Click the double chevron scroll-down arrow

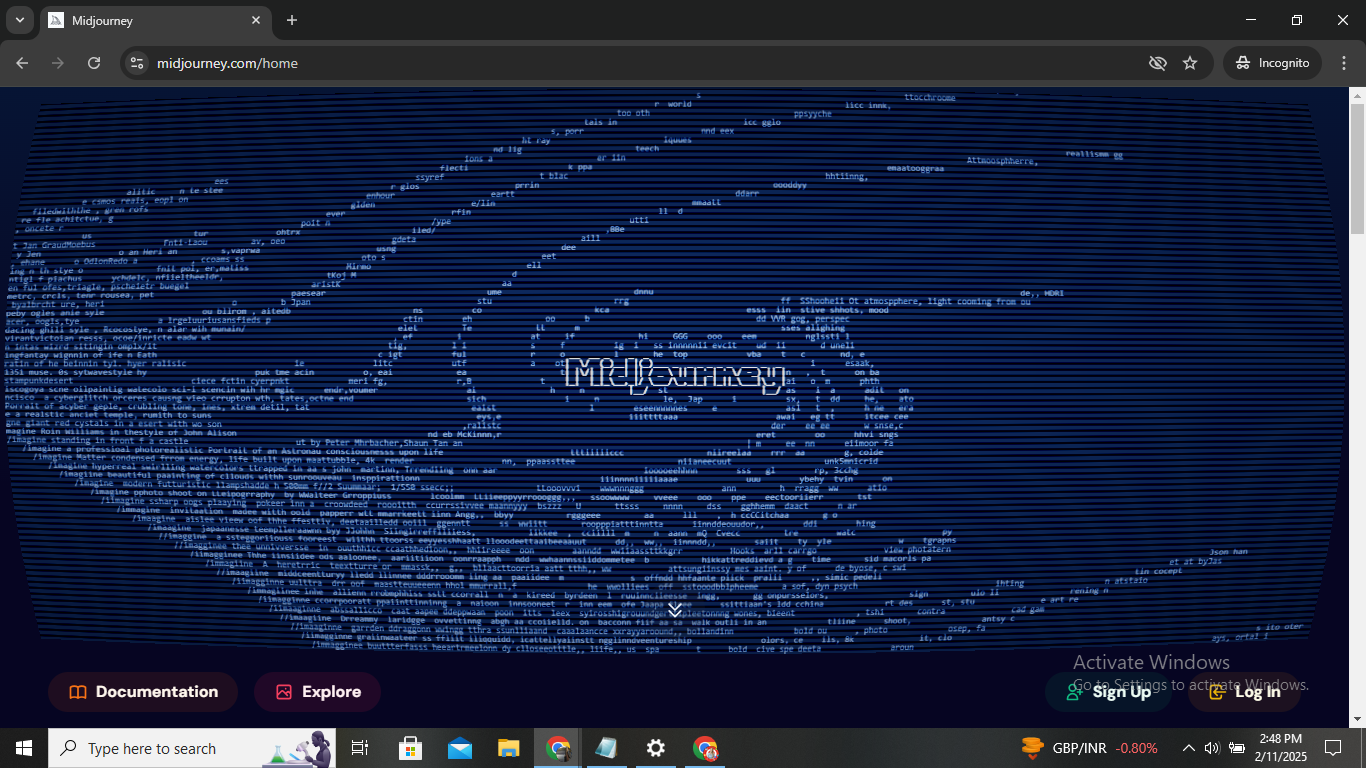tap(675, 609)
